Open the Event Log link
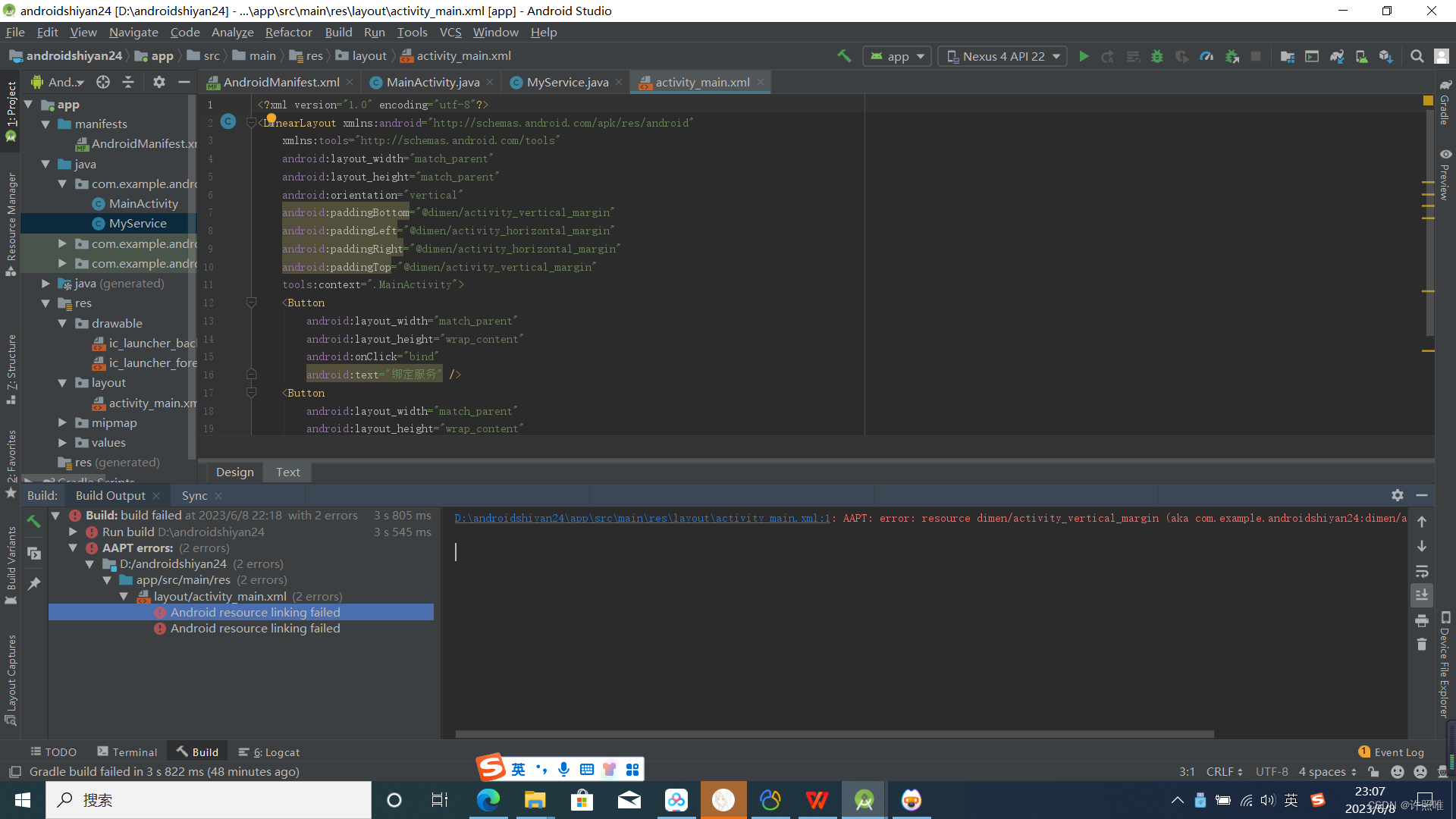 coord(1398,752)
